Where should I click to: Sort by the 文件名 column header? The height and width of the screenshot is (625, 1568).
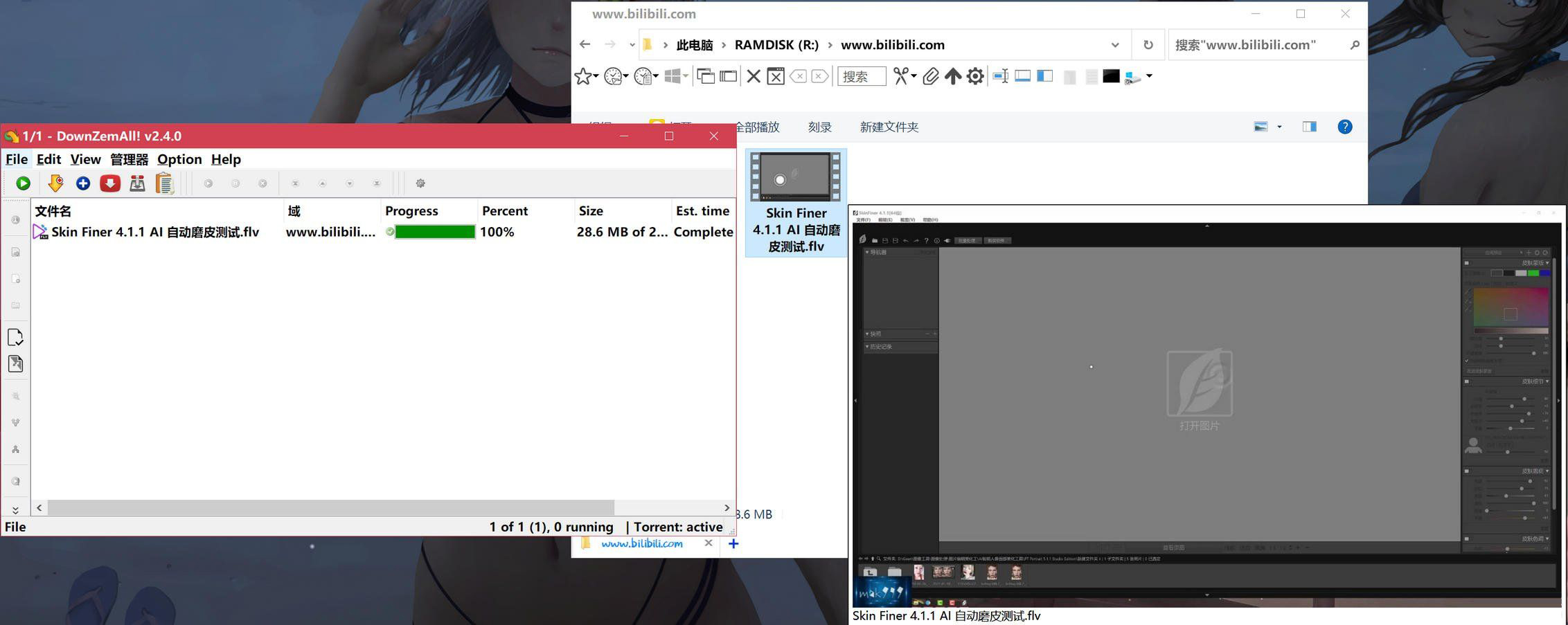158,211
